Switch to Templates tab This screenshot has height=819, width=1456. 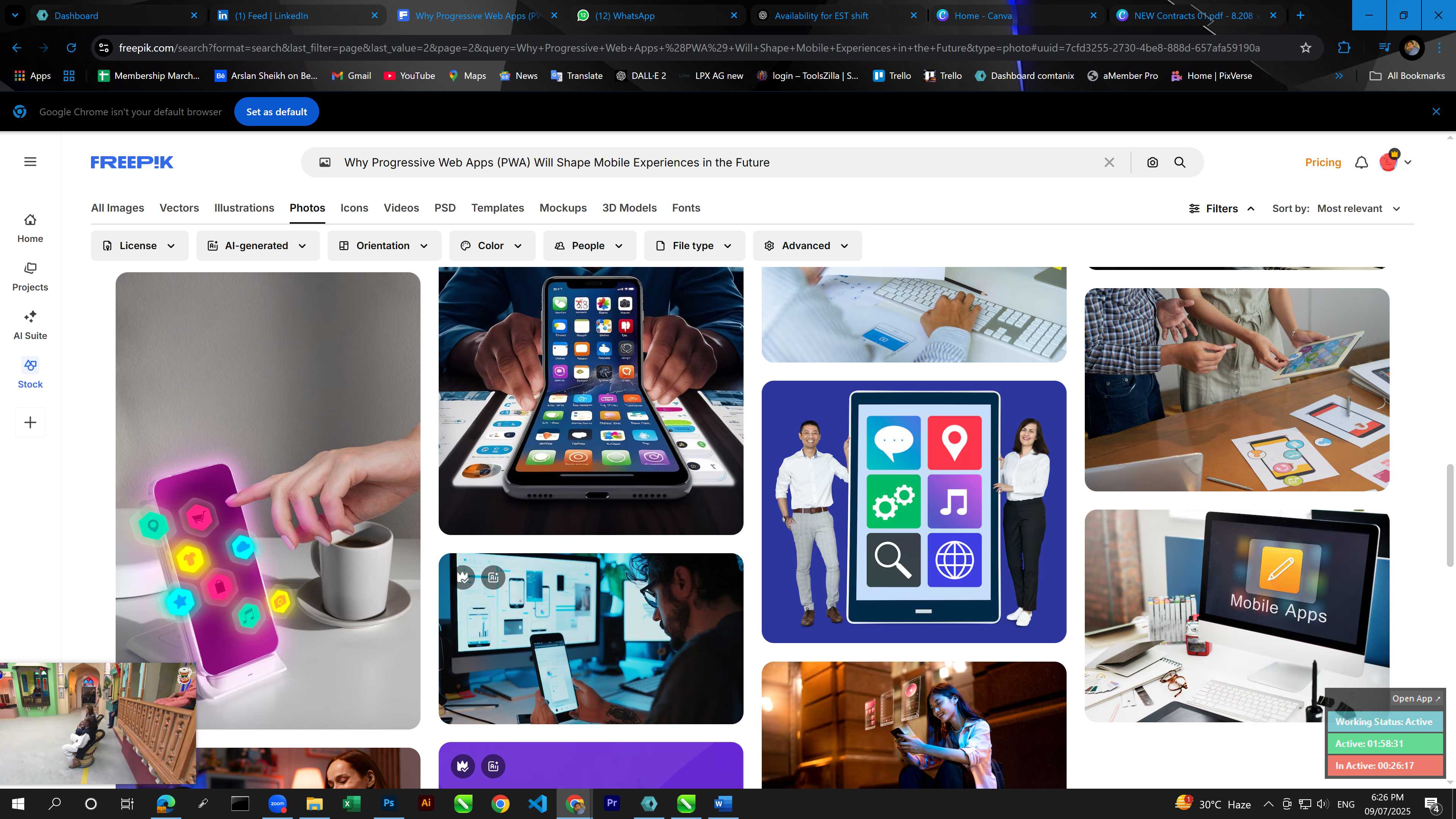(497, 208)
